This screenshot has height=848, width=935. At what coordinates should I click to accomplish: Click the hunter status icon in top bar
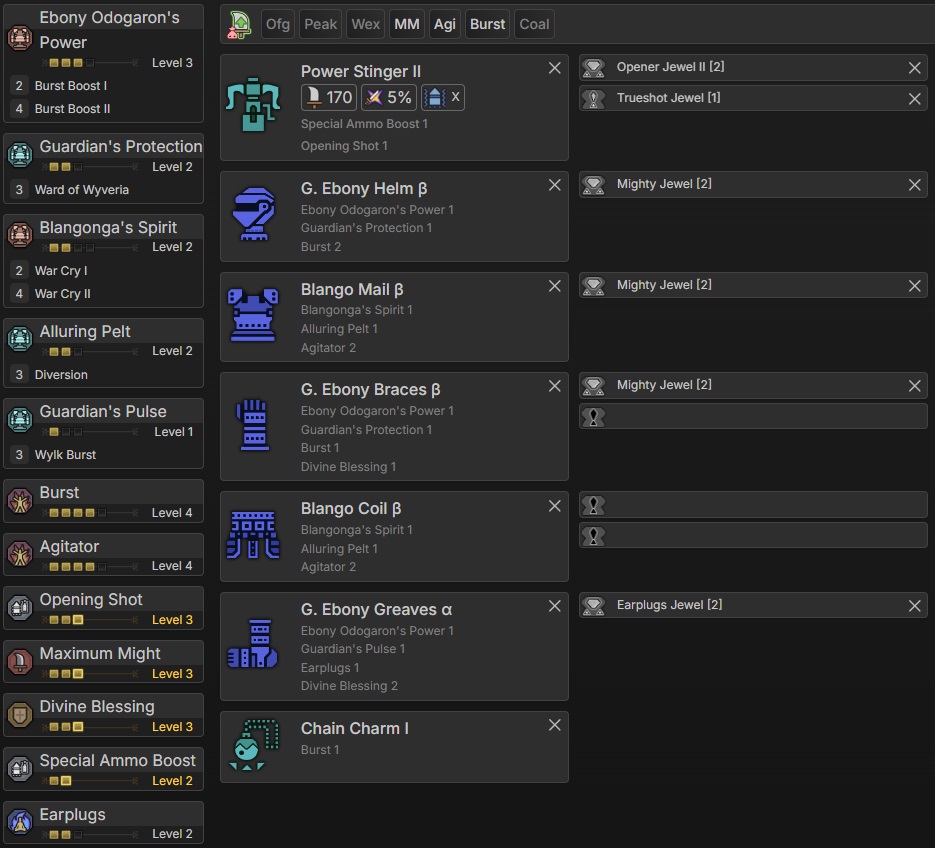(x=240, y=24)
